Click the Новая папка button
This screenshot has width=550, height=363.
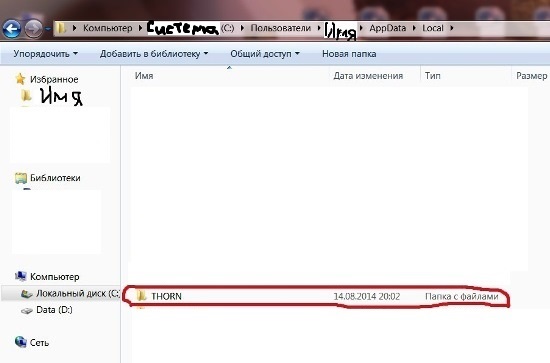pos(349,54)
